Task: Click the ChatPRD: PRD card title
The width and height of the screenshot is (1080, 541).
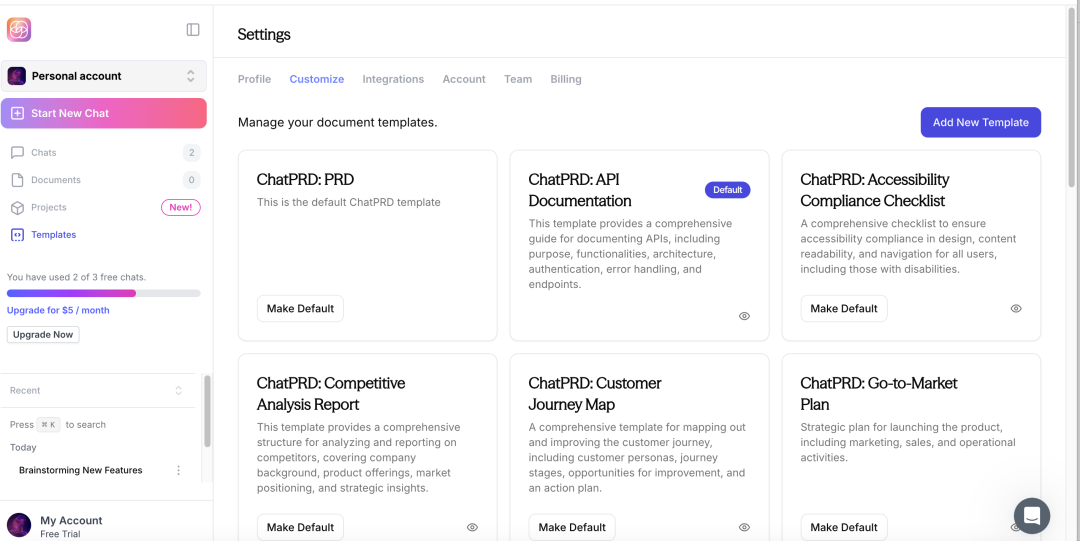Action: tap(305, 180)
